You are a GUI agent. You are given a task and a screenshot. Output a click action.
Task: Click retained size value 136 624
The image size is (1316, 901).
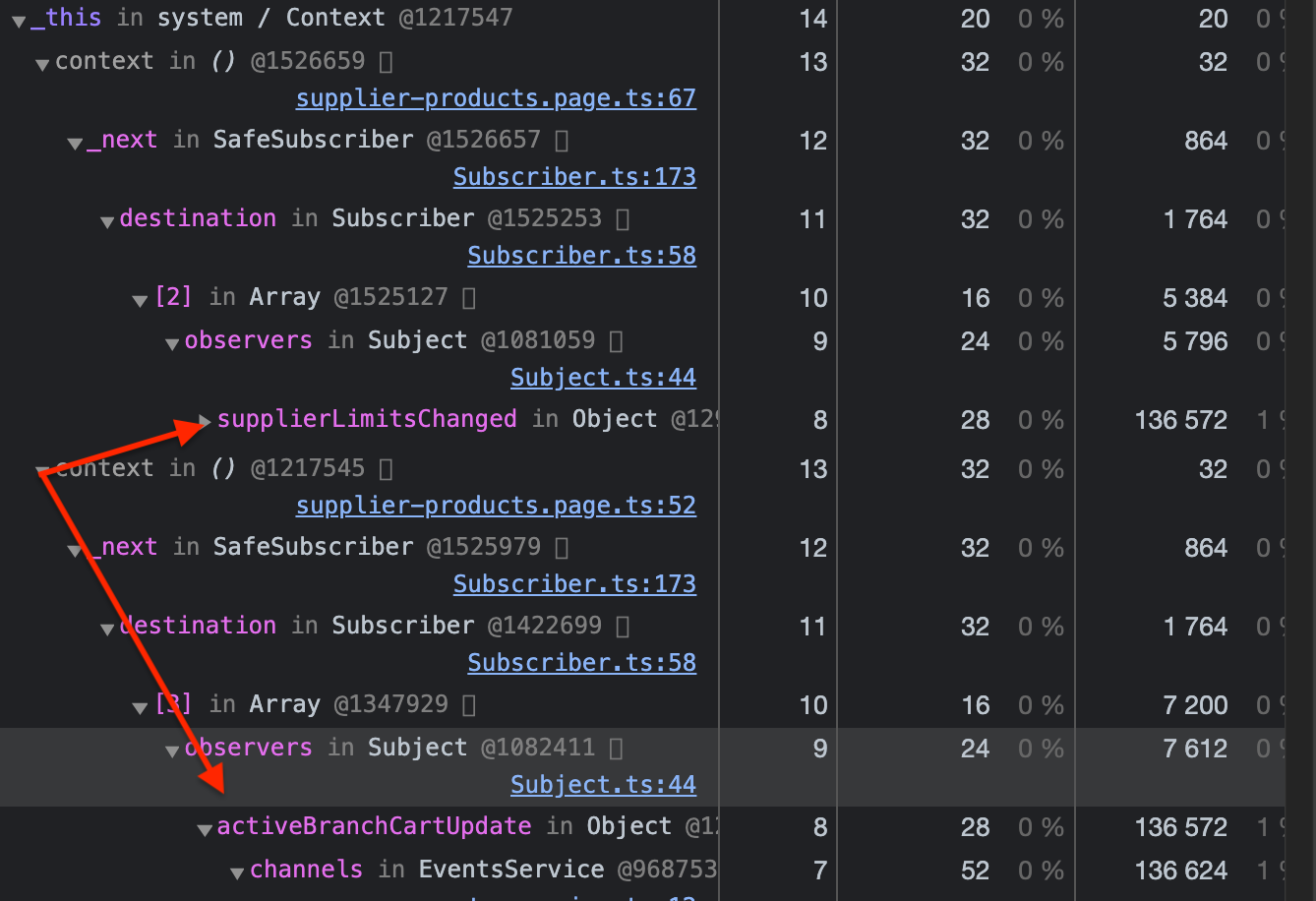[1181, 871]
